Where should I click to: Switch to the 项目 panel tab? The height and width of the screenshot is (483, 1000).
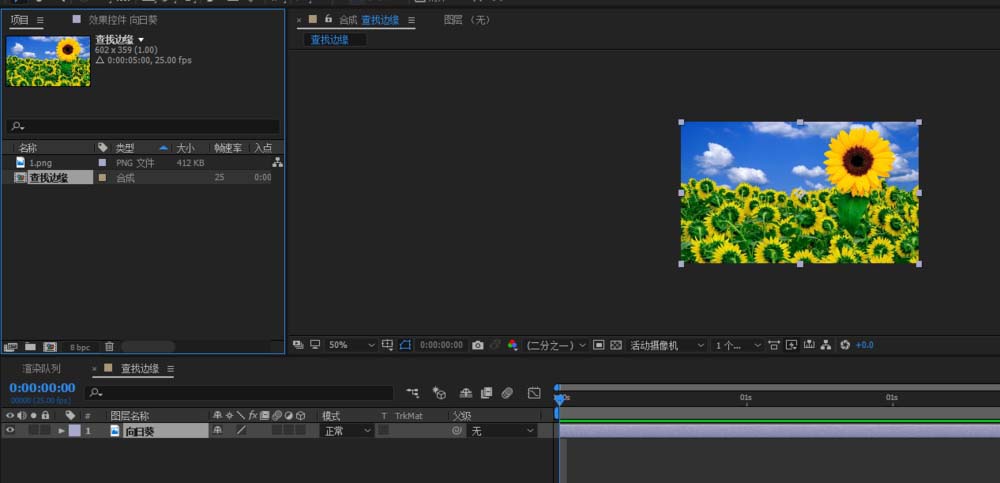(x=19, y=20)
